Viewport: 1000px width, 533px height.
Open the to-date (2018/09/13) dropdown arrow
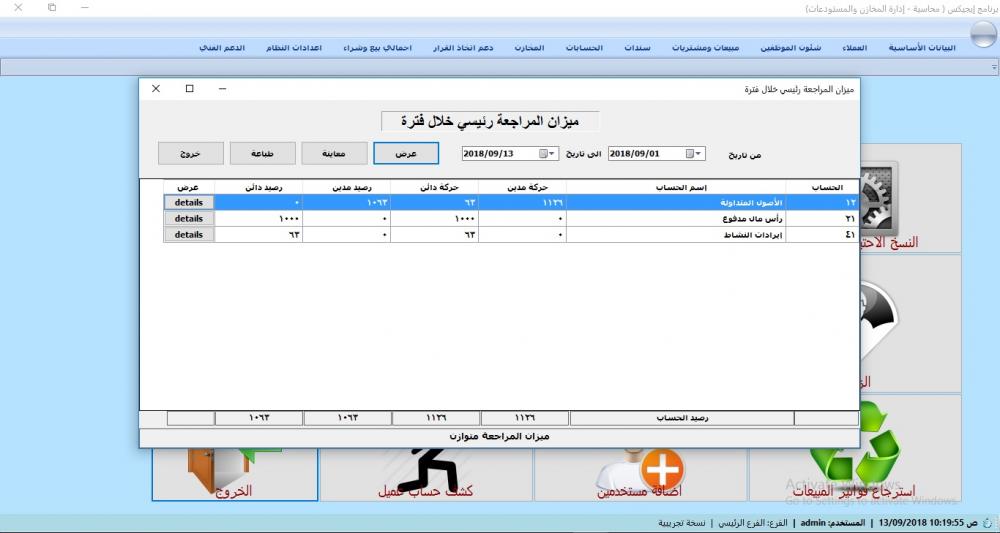(553, 154)
